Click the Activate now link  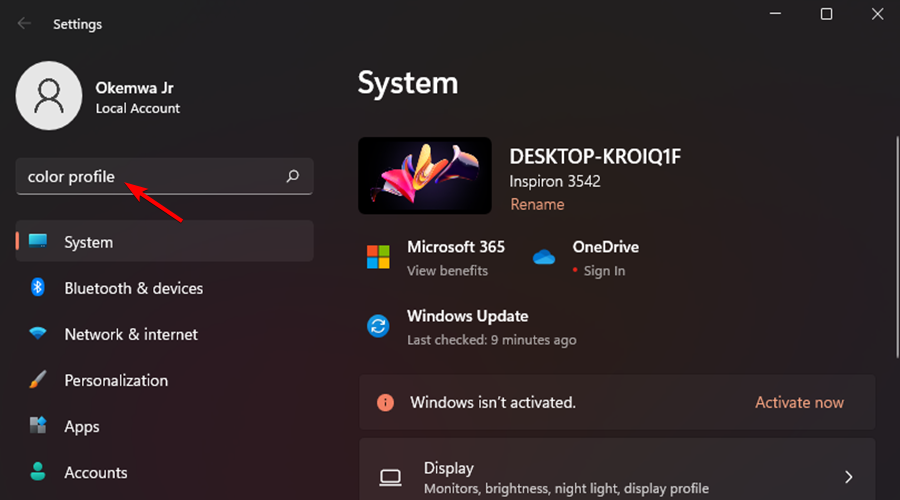799,402
